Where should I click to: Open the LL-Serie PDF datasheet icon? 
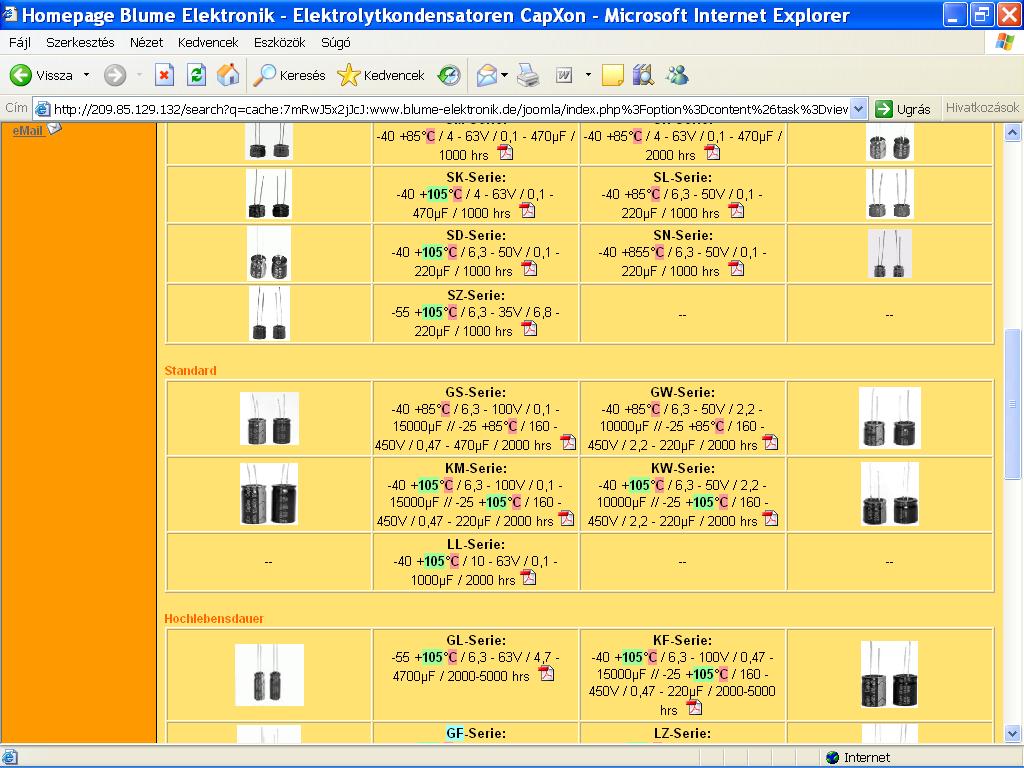(528, 578)
